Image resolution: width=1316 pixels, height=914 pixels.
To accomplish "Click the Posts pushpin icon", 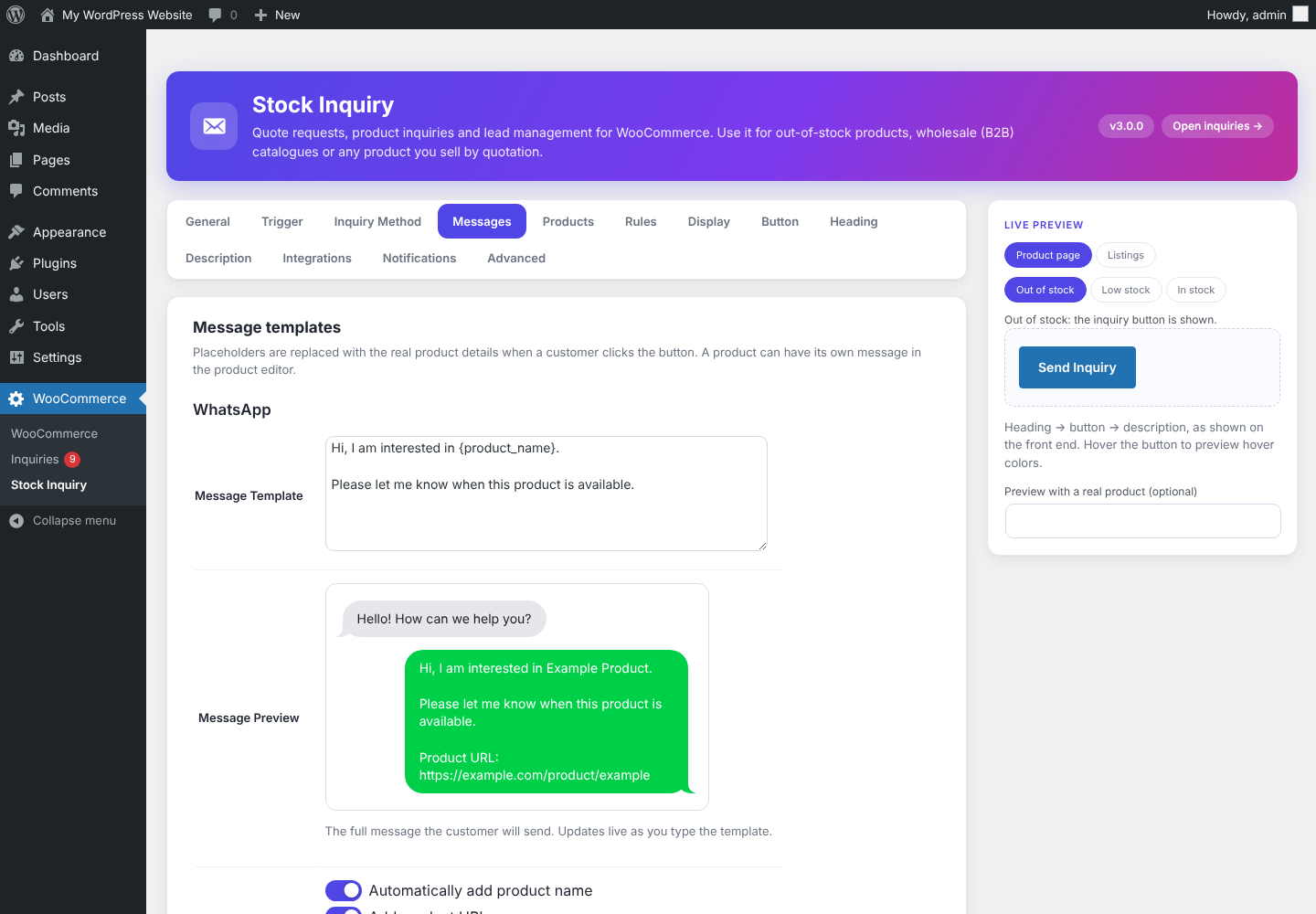I will tap(16, 97).
